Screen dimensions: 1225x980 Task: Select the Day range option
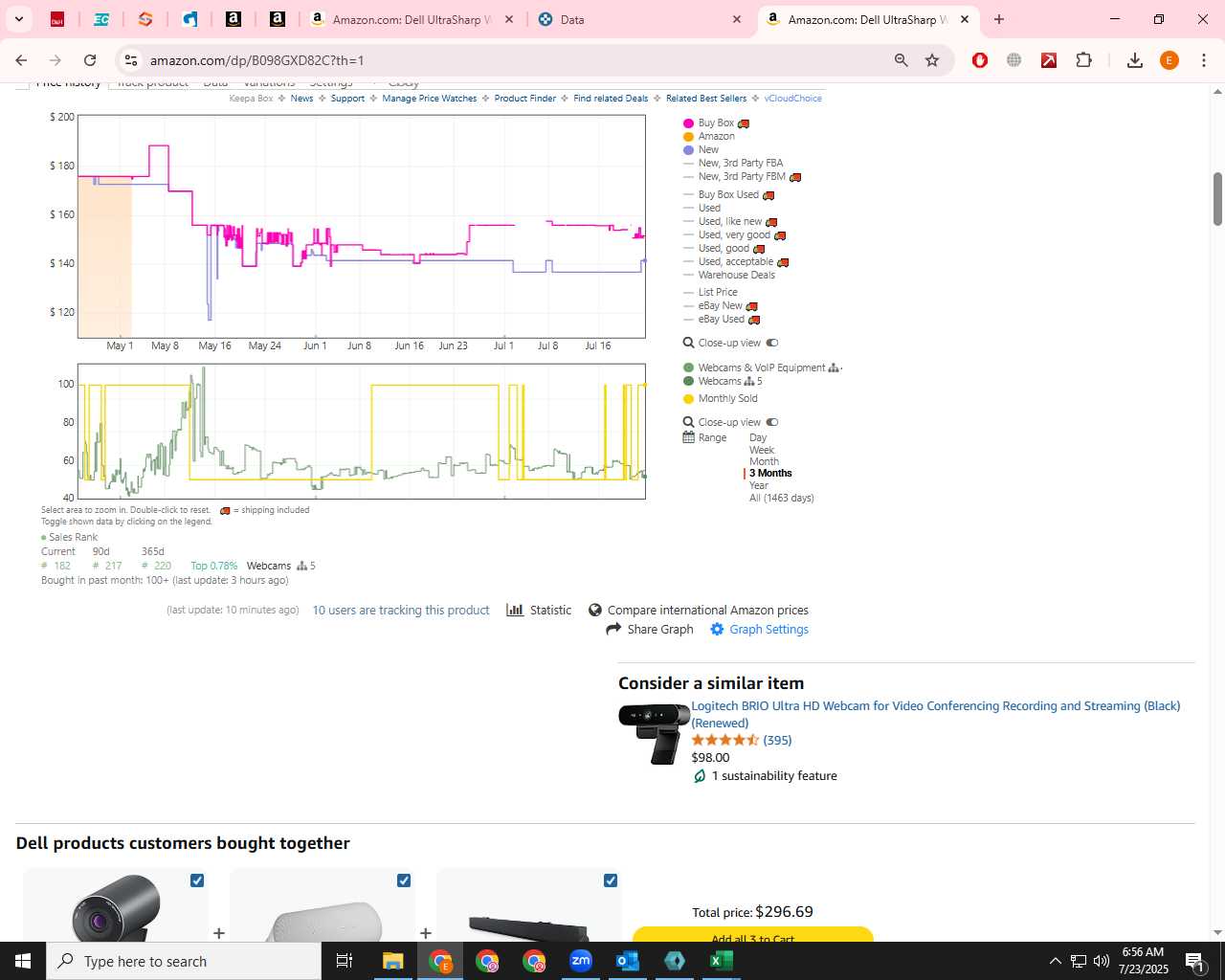tap(758, 437)
